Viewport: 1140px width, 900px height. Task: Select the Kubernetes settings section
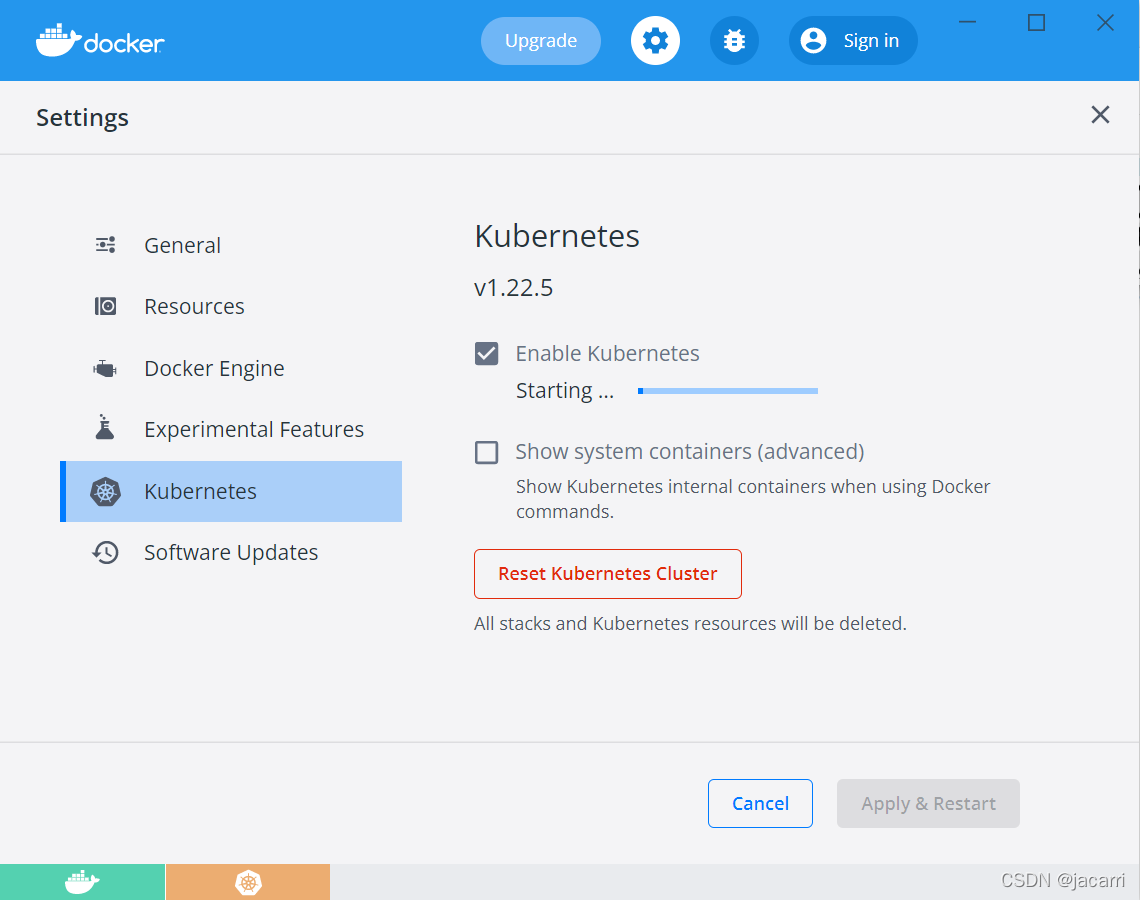coord(231,491)
